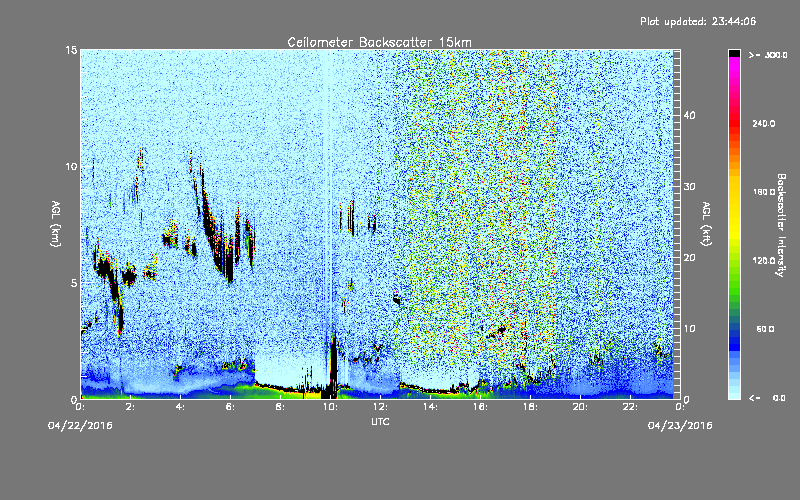This screenshot has width=800, height=500.
Task: Click the 120.0 colorbar value
Action: [764, 261]
